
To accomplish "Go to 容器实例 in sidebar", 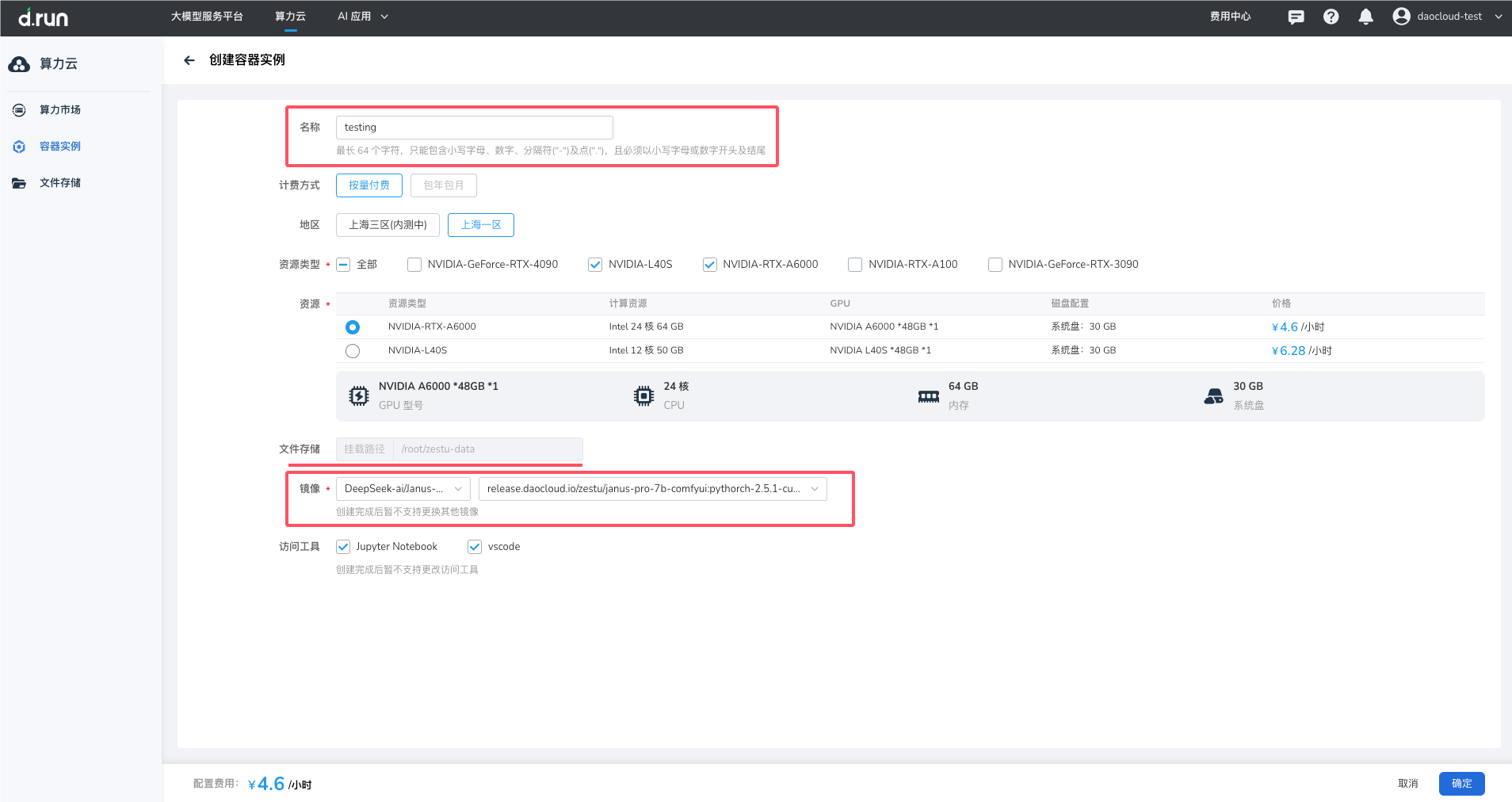I will tap(60, 147).
